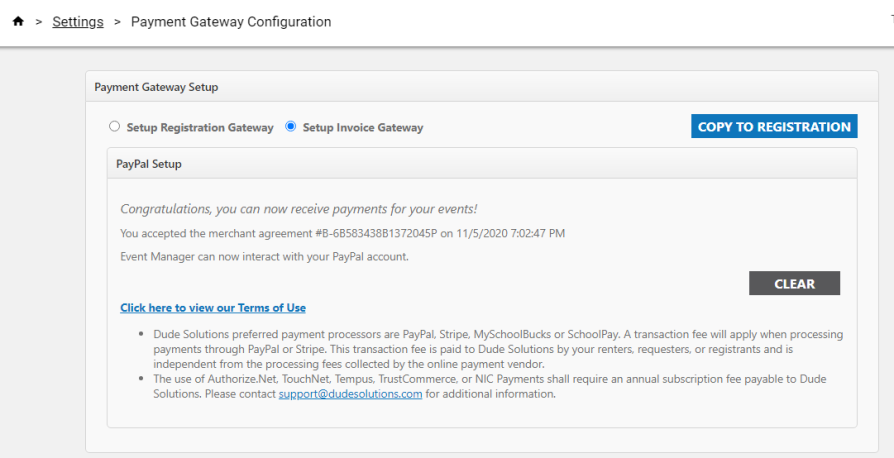This screenshot has width=894, height=458.
Task: Click the Setup Invoice Gateway label text
Action: pos(363,128)
